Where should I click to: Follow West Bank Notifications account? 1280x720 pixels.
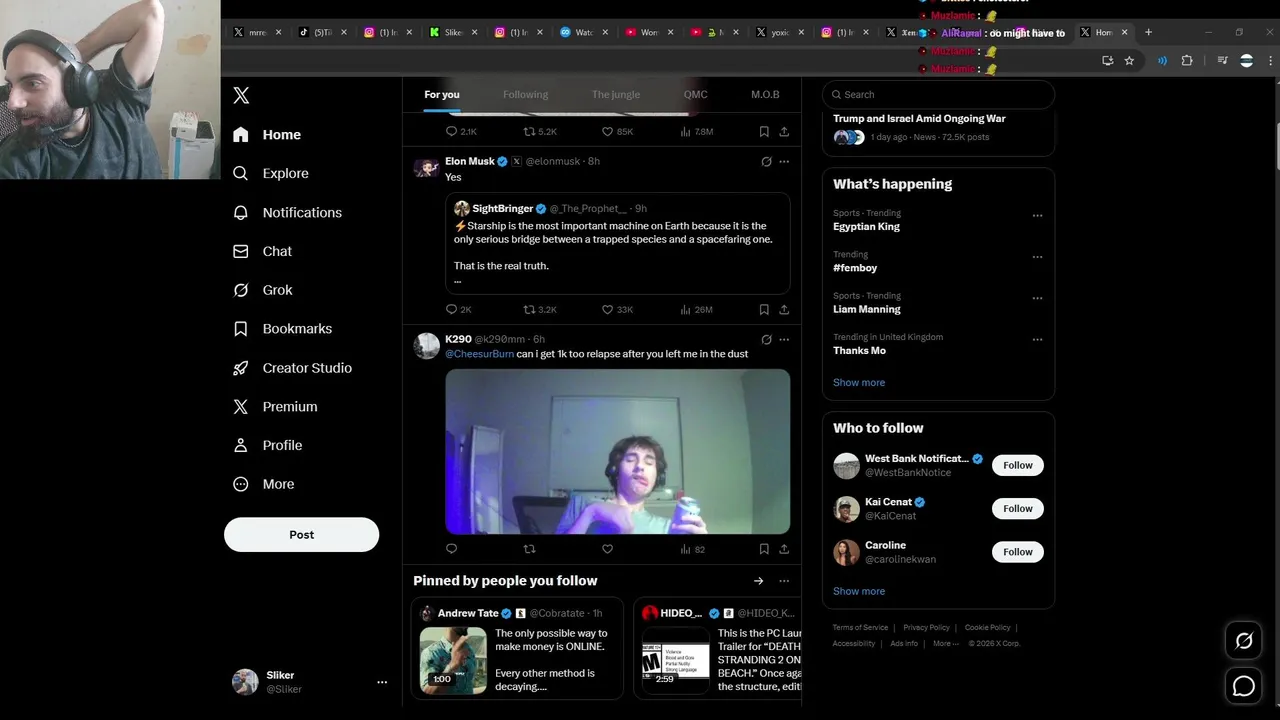click(1018, 465)
